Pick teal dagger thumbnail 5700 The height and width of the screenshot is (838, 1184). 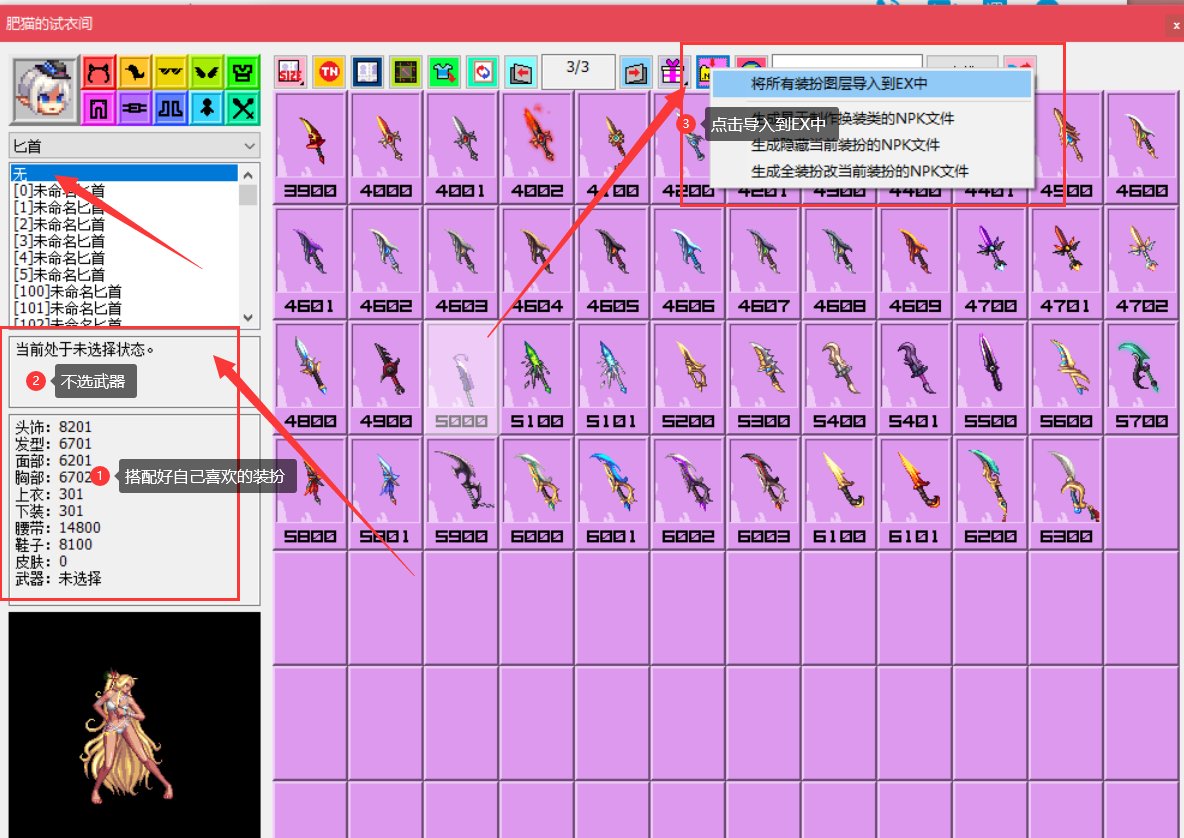1141,378
